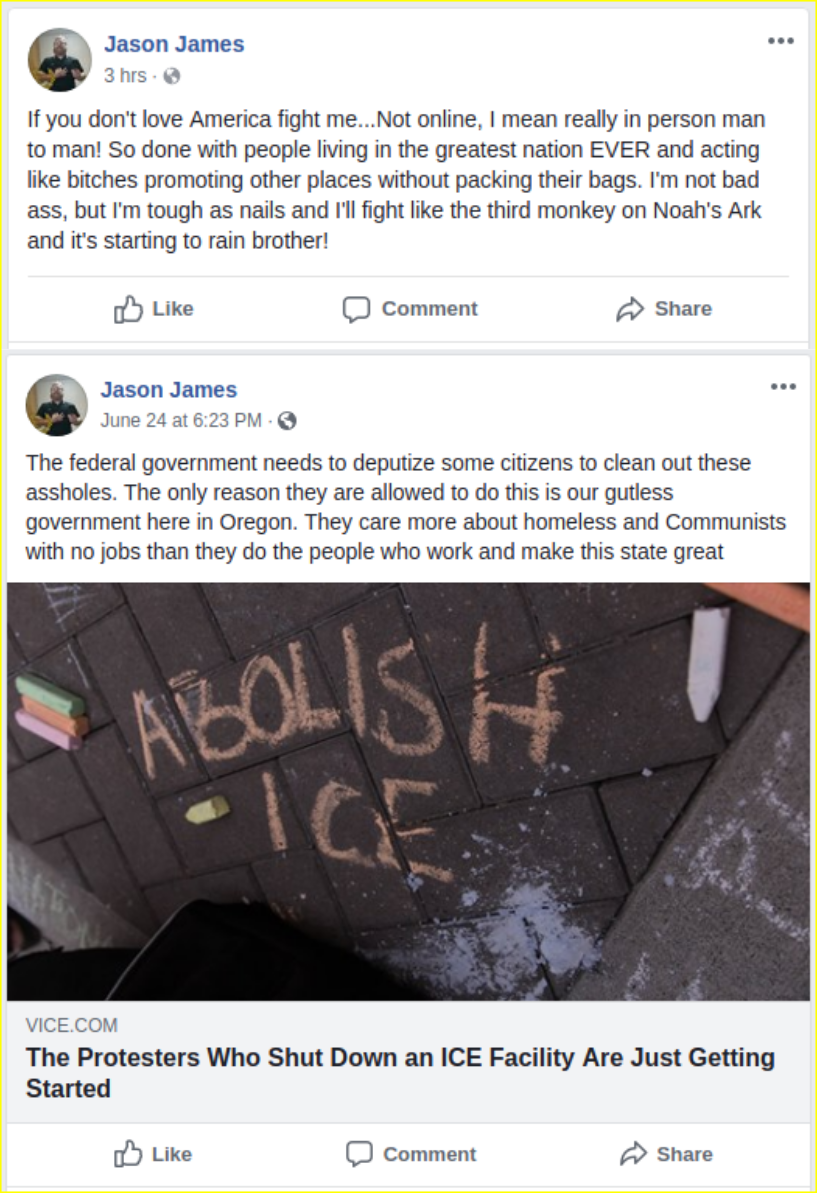The width and height of the screenshot is (817, 1193).
Task: Open the June 24 at 6:23 PM timestamp
Action: tap(181, 420)
